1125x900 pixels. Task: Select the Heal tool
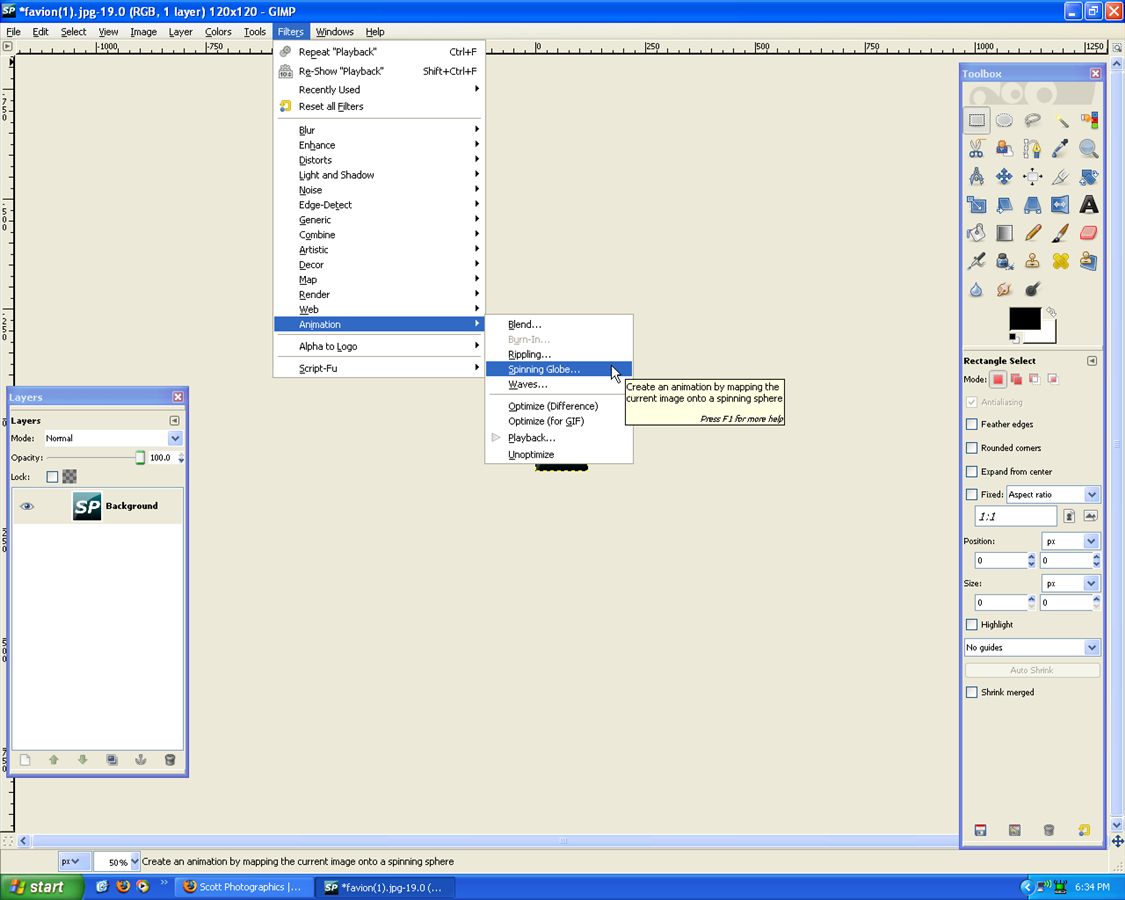point(1060,261)
